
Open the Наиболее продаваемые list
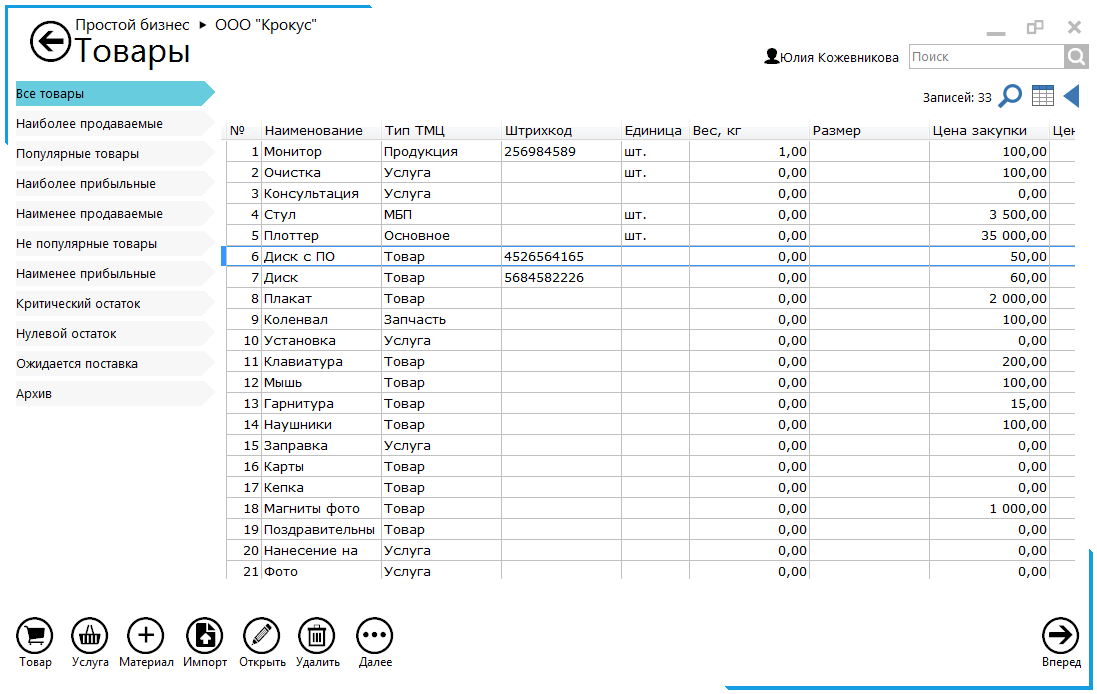pyautogui.click(x=115, y=124)
